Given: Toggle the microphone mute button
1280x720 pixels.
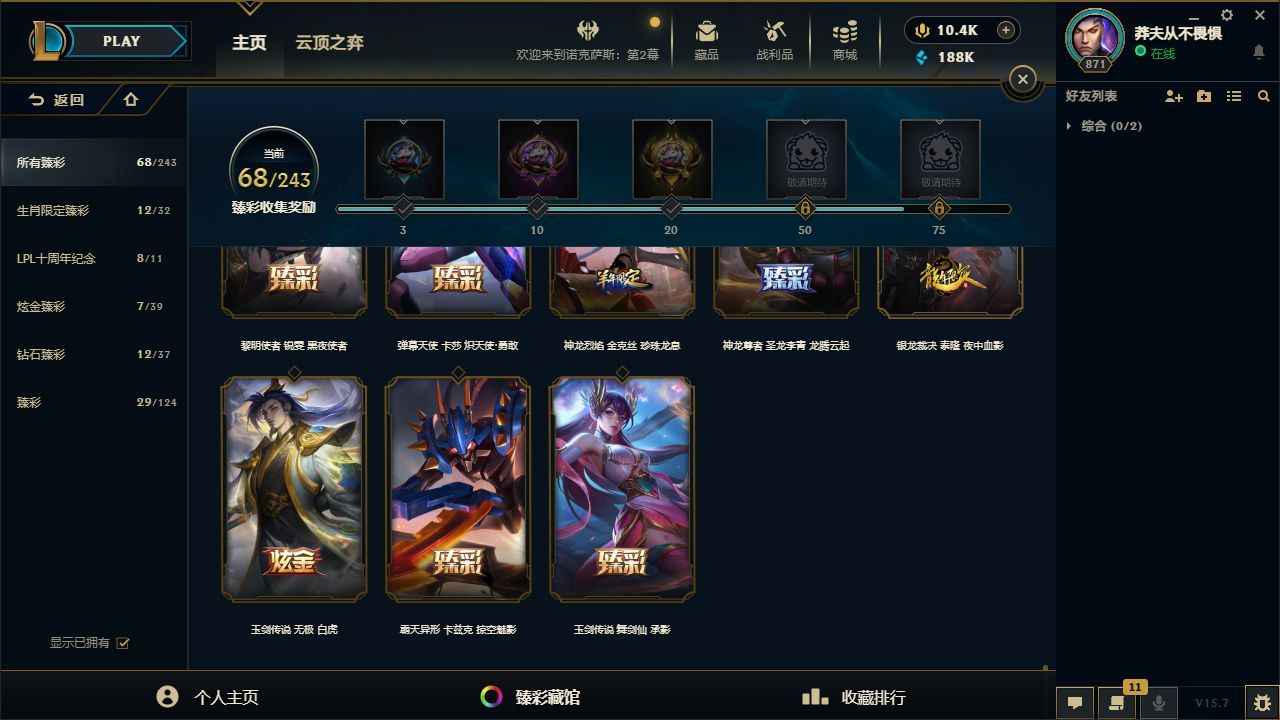Looking at the screenshot, I should [x=1159, y=702].
